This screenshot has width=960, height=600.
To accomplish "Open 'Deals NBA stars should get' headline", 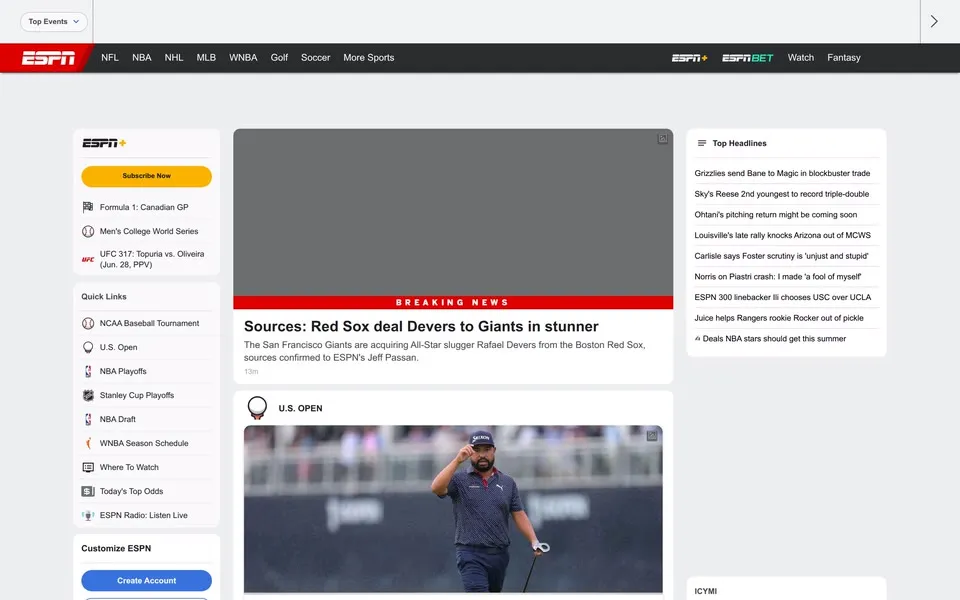I will coord(774,339).
